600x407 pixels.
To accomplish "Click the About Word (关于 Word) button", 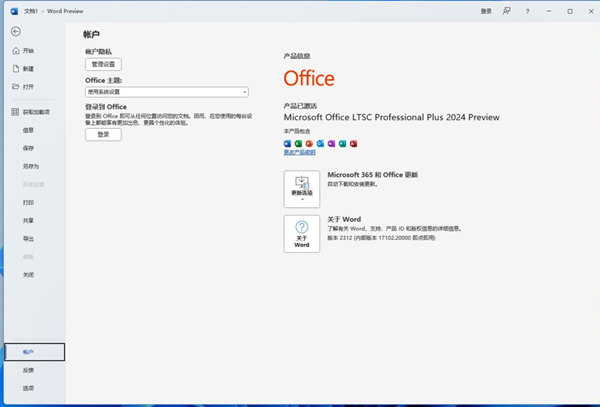I will 302,234.
